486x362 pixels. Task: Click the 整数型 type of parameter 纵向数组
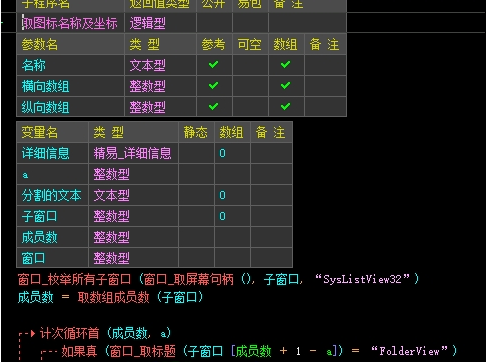pyautogui.click(x=148, y=107)
